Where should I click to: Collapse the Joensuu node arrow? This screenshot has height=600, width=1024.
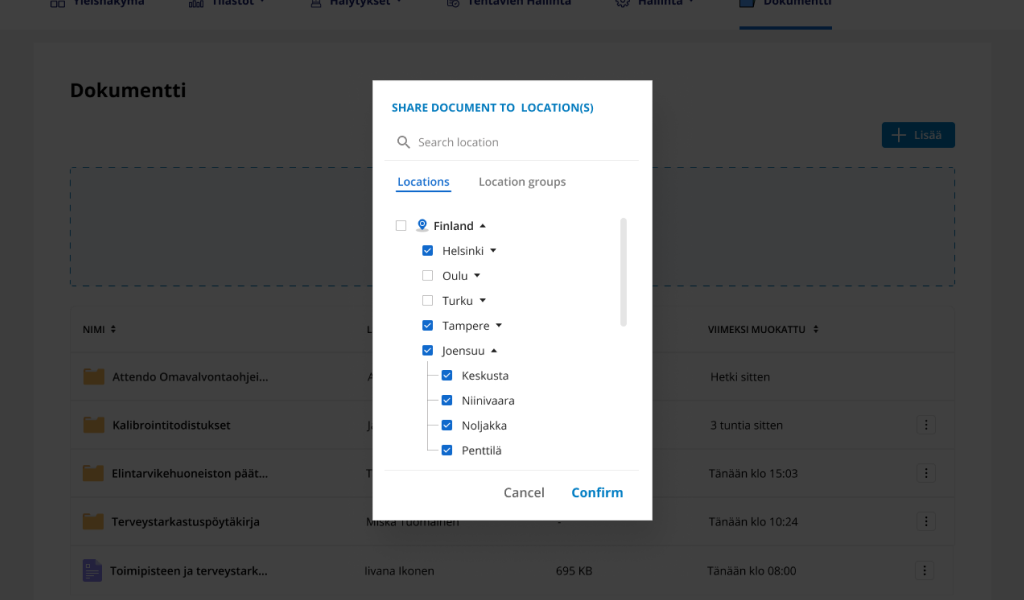(x=494, y=351)
